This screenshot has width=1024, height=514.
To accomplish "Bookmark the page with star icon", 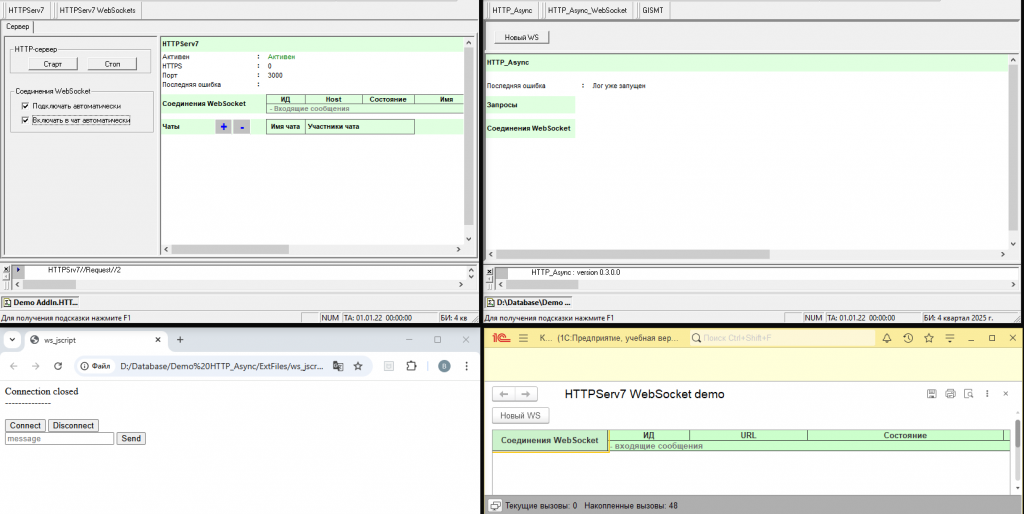I will pyautogui.click(x=358, y=366).
